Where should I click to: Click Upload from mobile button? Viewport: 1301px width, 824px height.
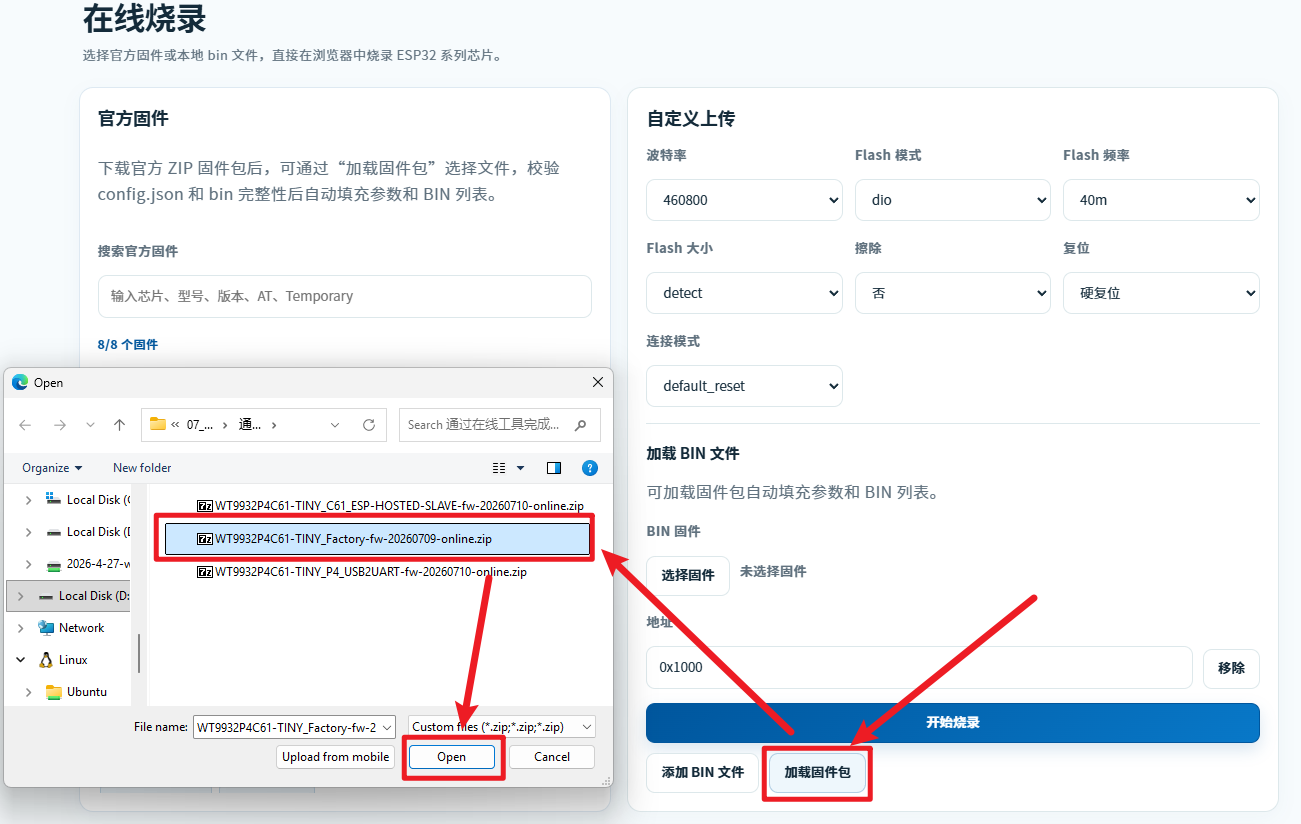coord(336,757)
